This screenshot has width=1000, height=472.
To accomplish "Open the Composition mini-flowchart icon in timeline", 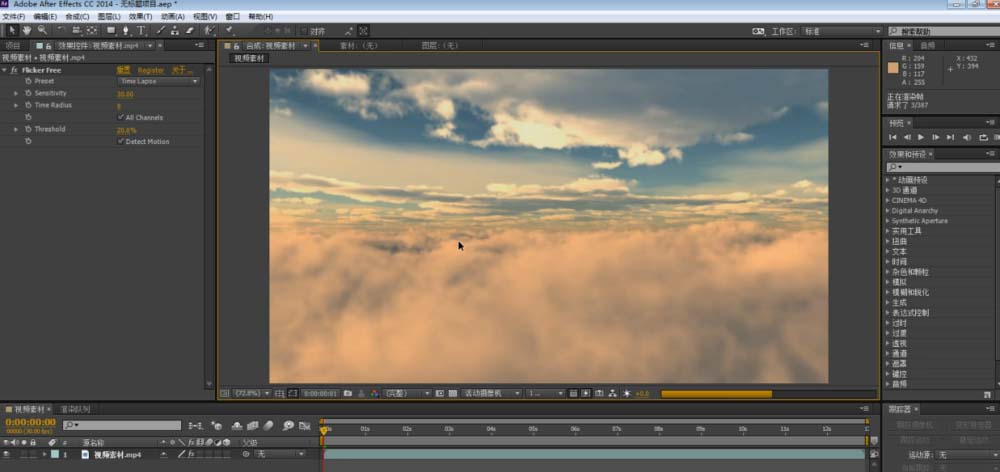I will (x=196, y=425).
